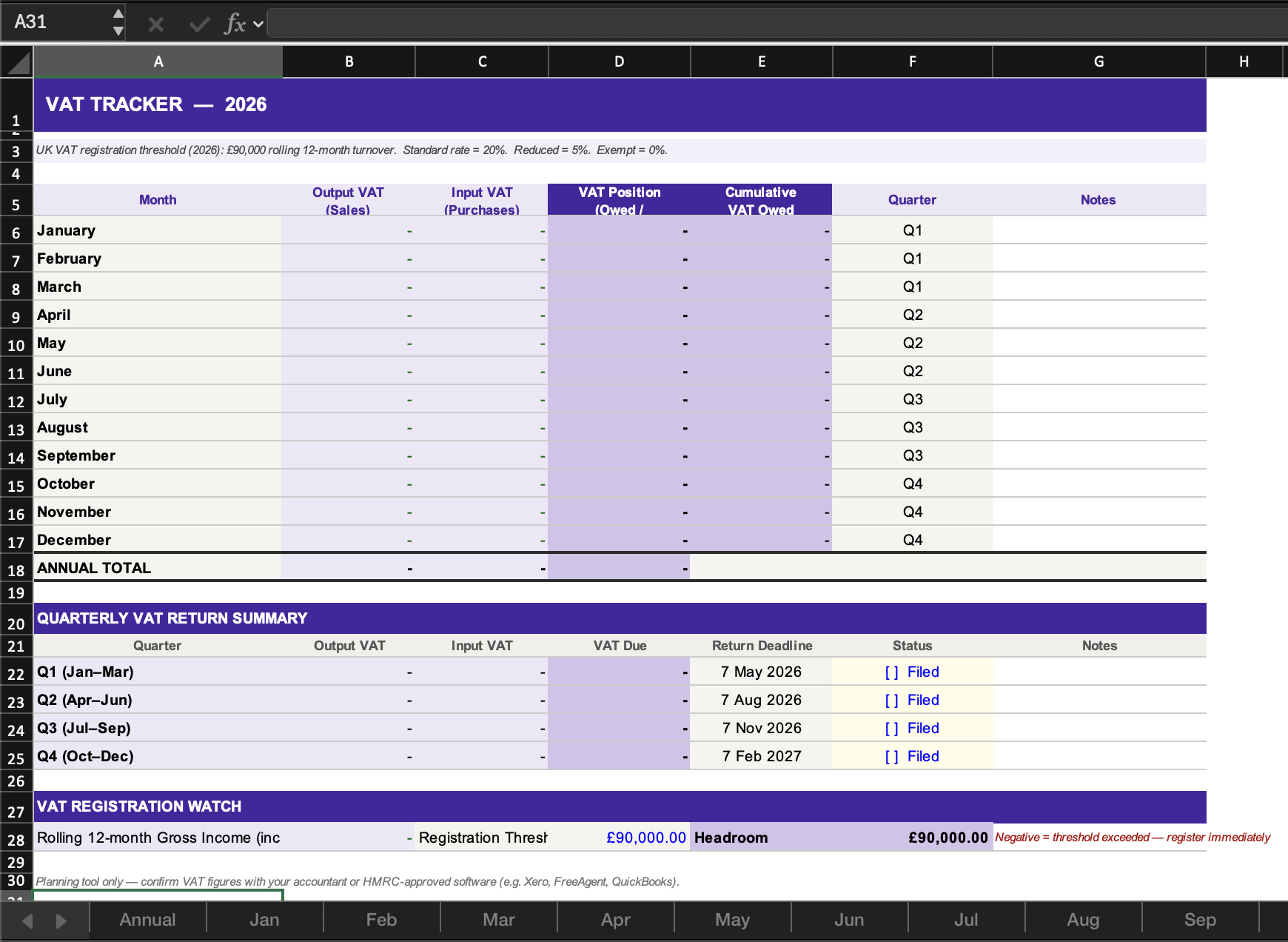Viewport: 1288px width, 942px height.
Task: Switch to the Jun sheet tab
Action: coord(849,920)
